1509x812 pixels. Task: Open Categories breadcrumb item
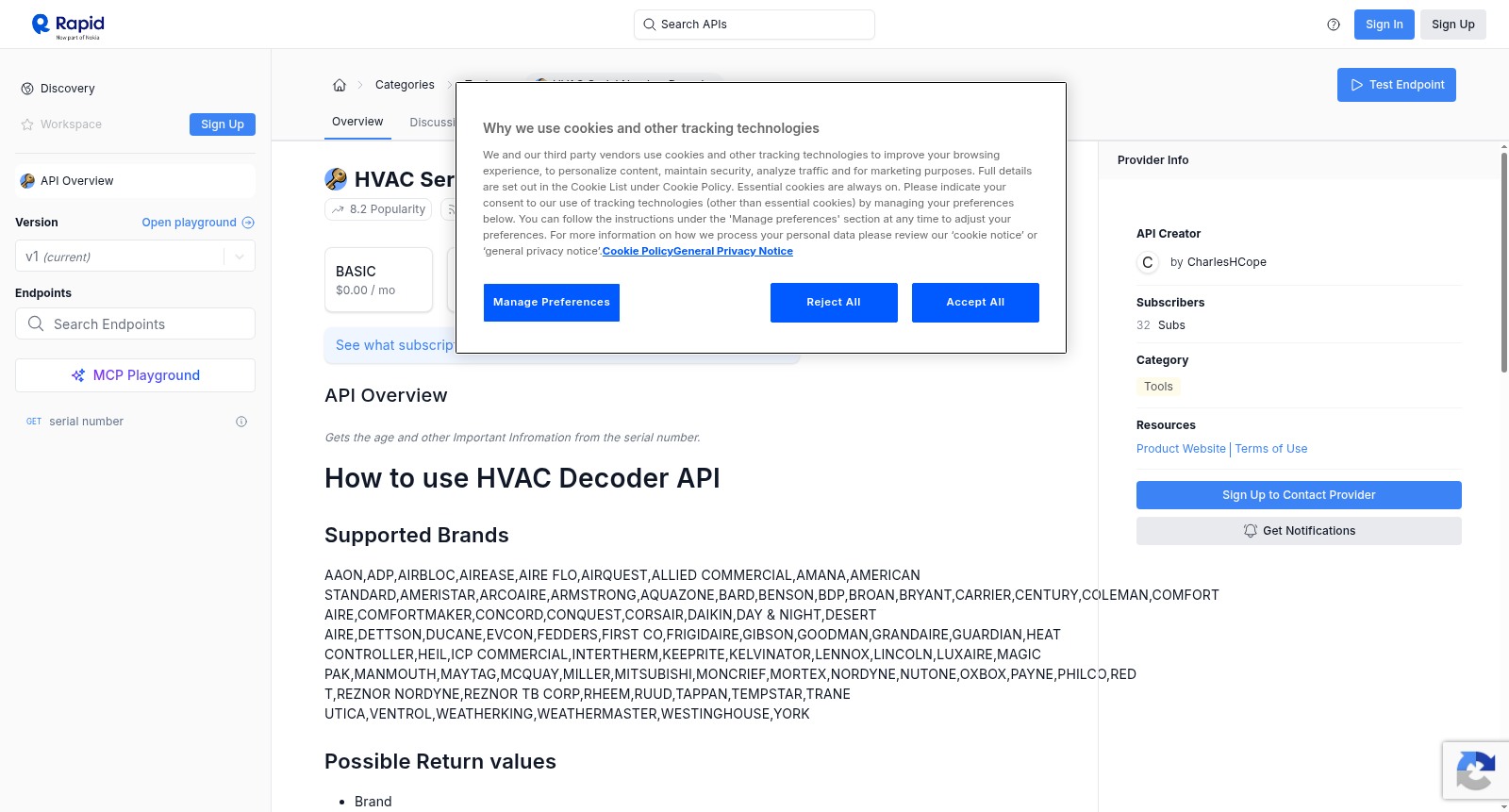click(x=405, y=85)
